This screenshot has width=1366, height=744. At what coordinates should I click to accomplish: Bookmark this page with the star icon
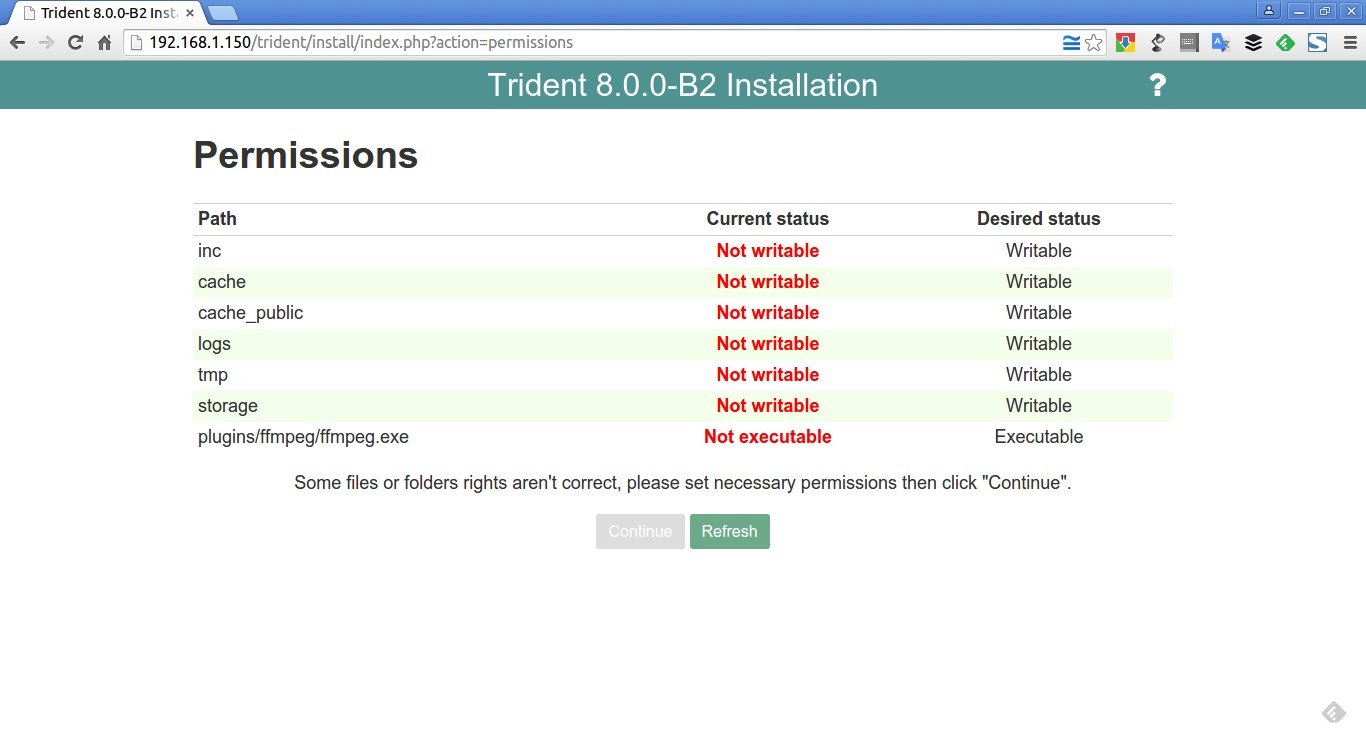point(1094,43)
